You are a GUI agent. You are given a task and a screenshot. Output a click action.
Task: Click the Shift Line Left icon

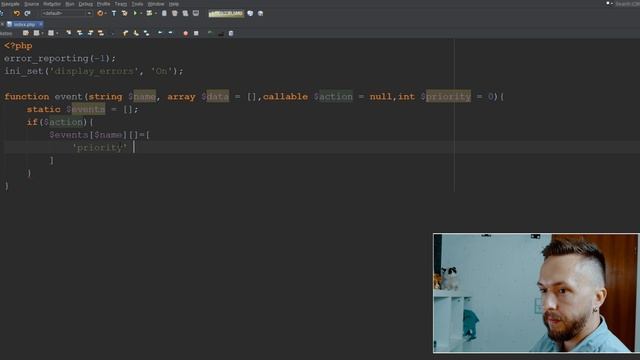pyautogui.click(x=160, y=33)
